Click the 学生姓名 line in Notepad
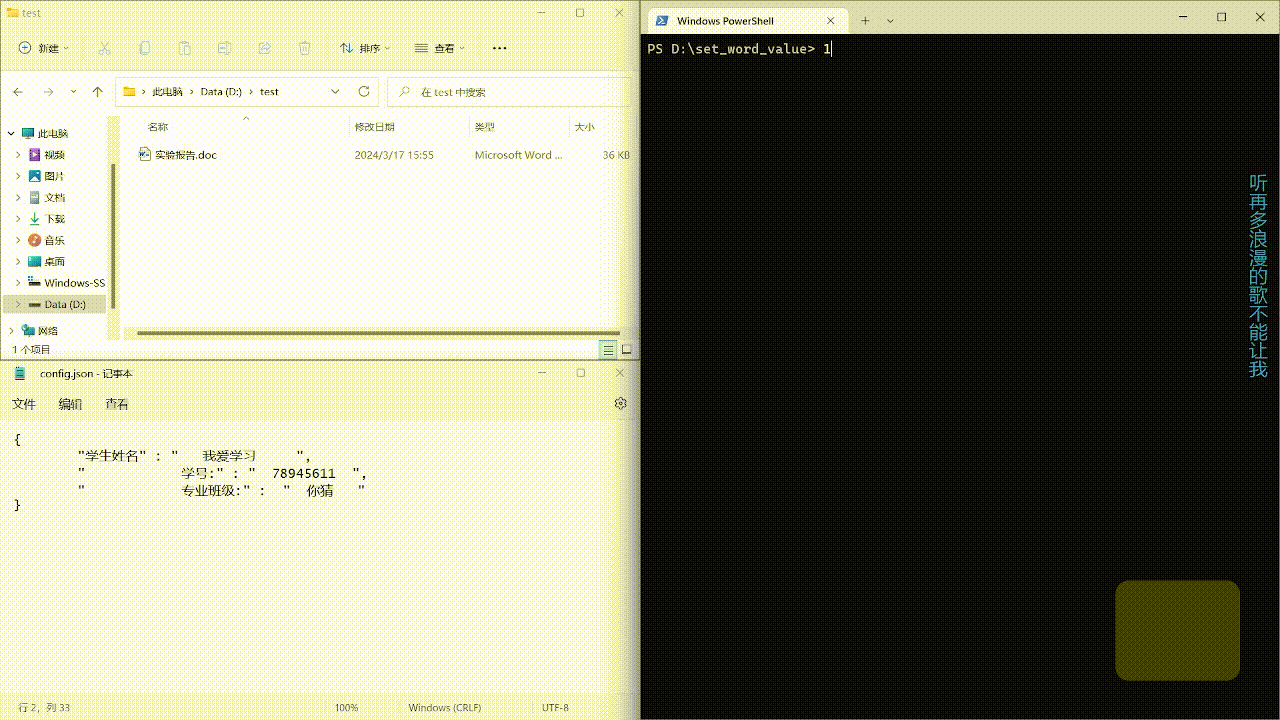This screenshot has width=1280, height=720. point(194,456)
